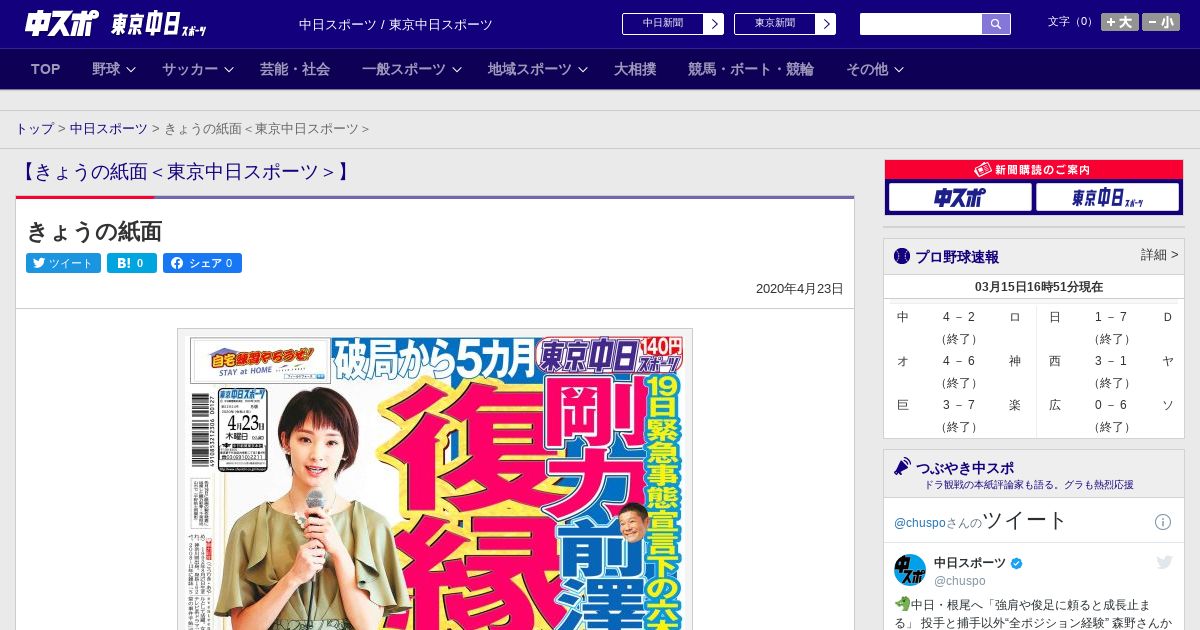
Task: Click the 03月15日16時51分現在 timestamp
Action: click(x=1039, y=287)
